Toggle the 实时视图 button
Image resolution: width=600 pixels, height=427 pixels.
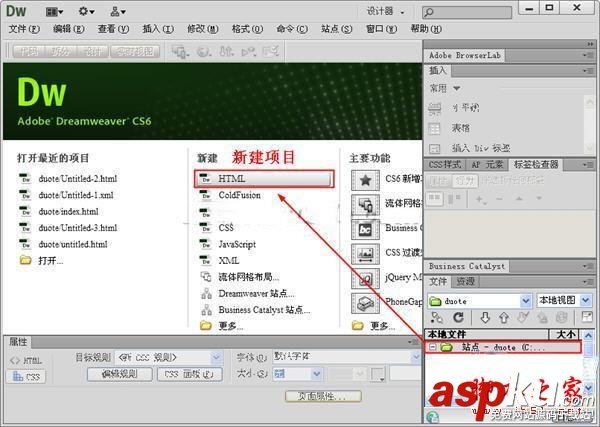pos(135,51)
